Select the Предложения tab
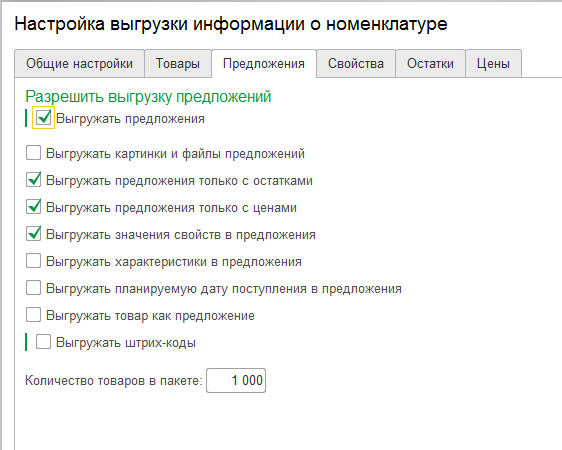Viewport: 562px width, 450px height. pos(264,63)
